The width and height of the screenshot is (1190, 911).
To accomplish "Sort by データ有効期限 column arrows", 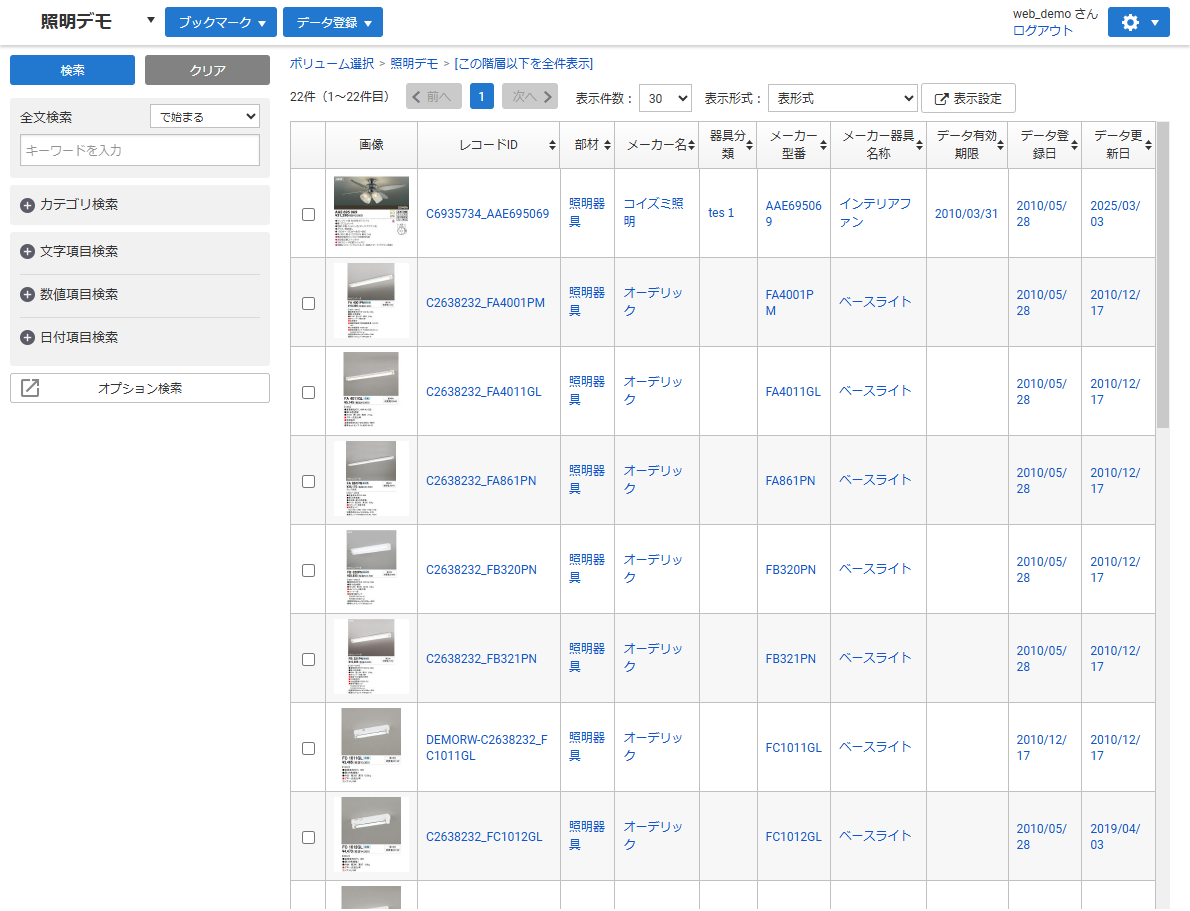I will coord(1000,145).
